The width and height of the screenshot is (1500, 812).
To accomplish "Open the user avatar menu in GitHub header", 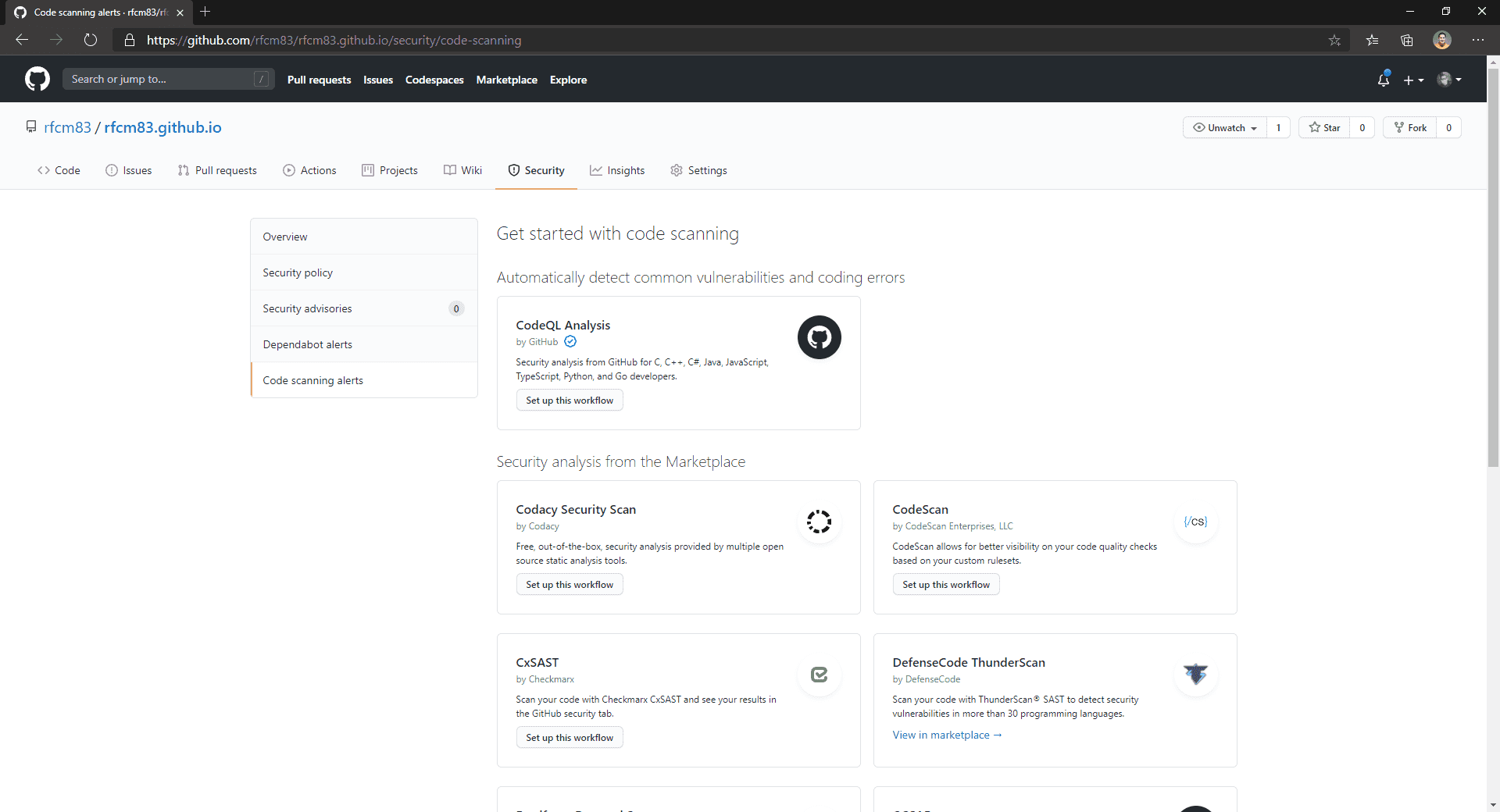I will (x=1449, y=79).
